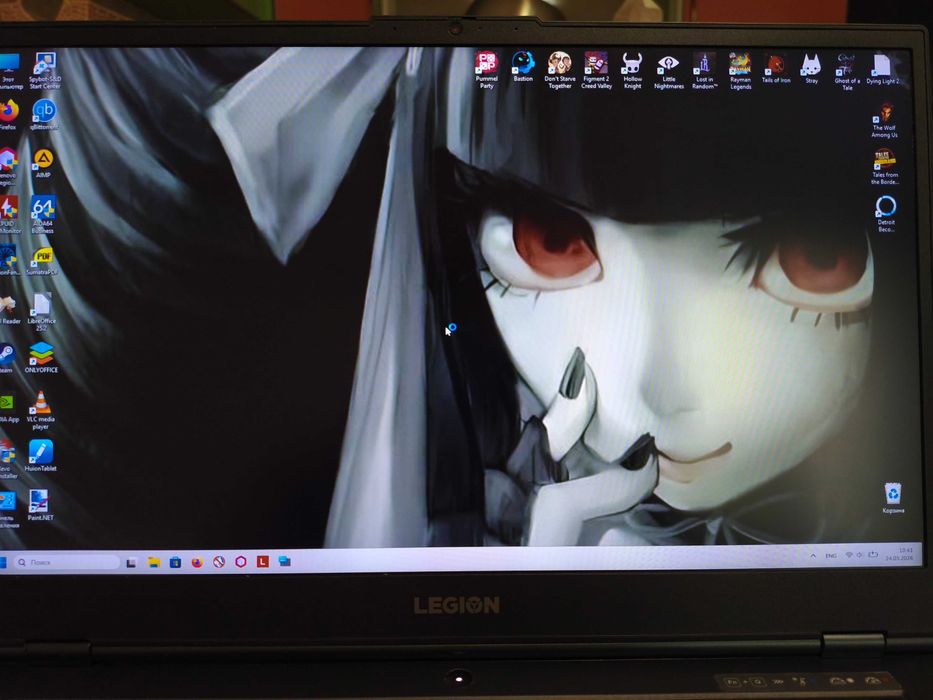Open the Ghost of a Tale shortcut
The image size is (933, 700).
(x=847, y=72)
